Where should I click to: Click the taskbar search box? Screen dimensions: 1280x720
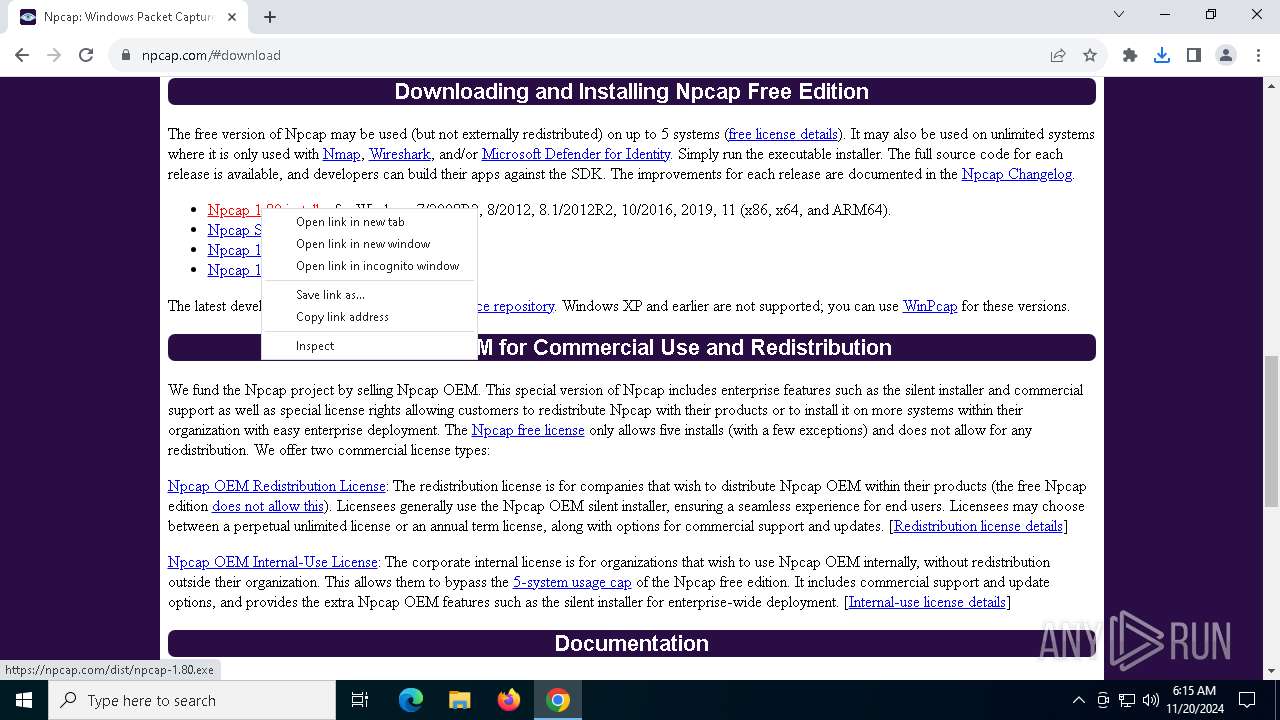coord(192,700)
